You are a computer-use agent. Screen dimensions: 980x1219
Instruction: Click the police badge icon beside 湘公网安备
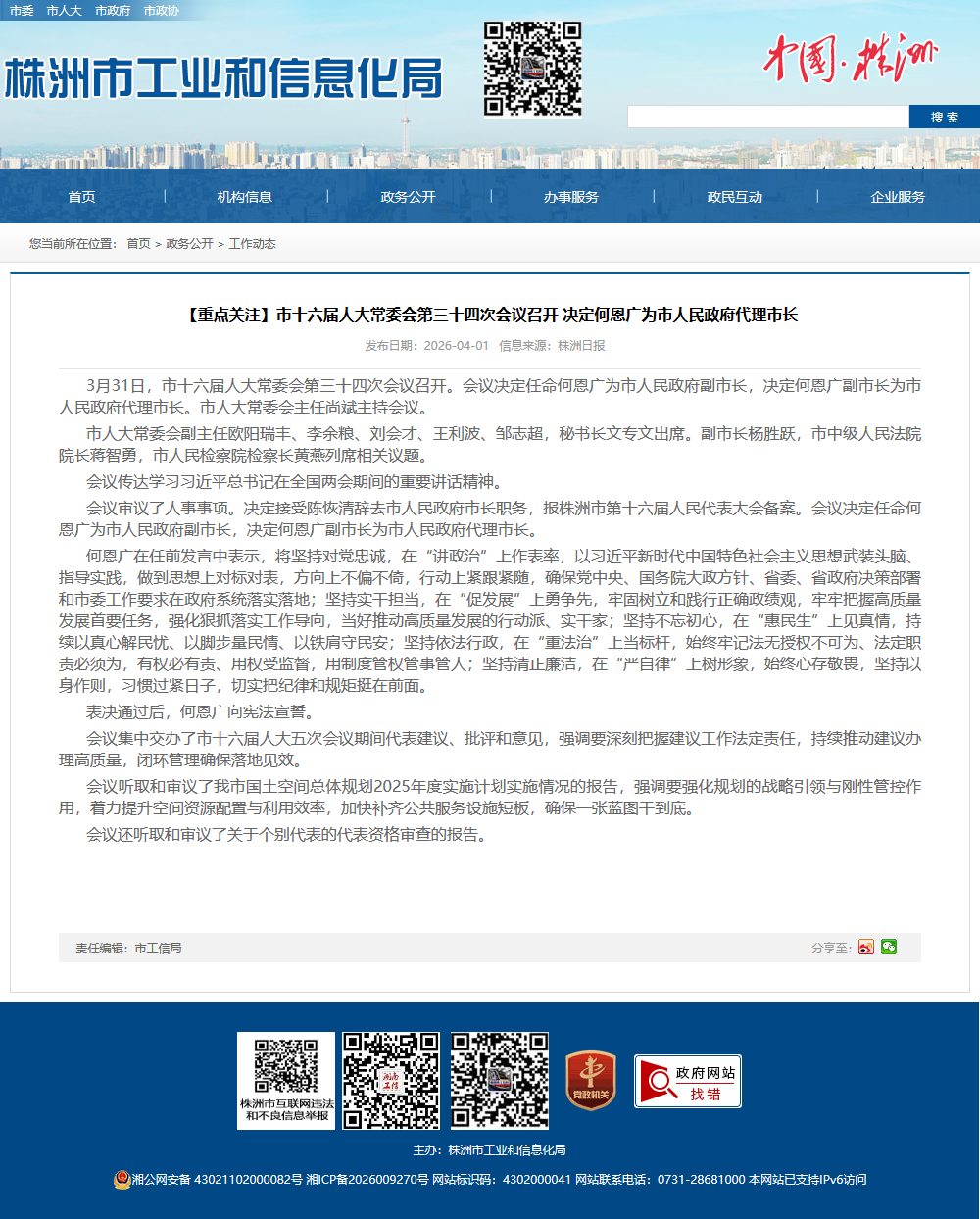click(122, 1179)
